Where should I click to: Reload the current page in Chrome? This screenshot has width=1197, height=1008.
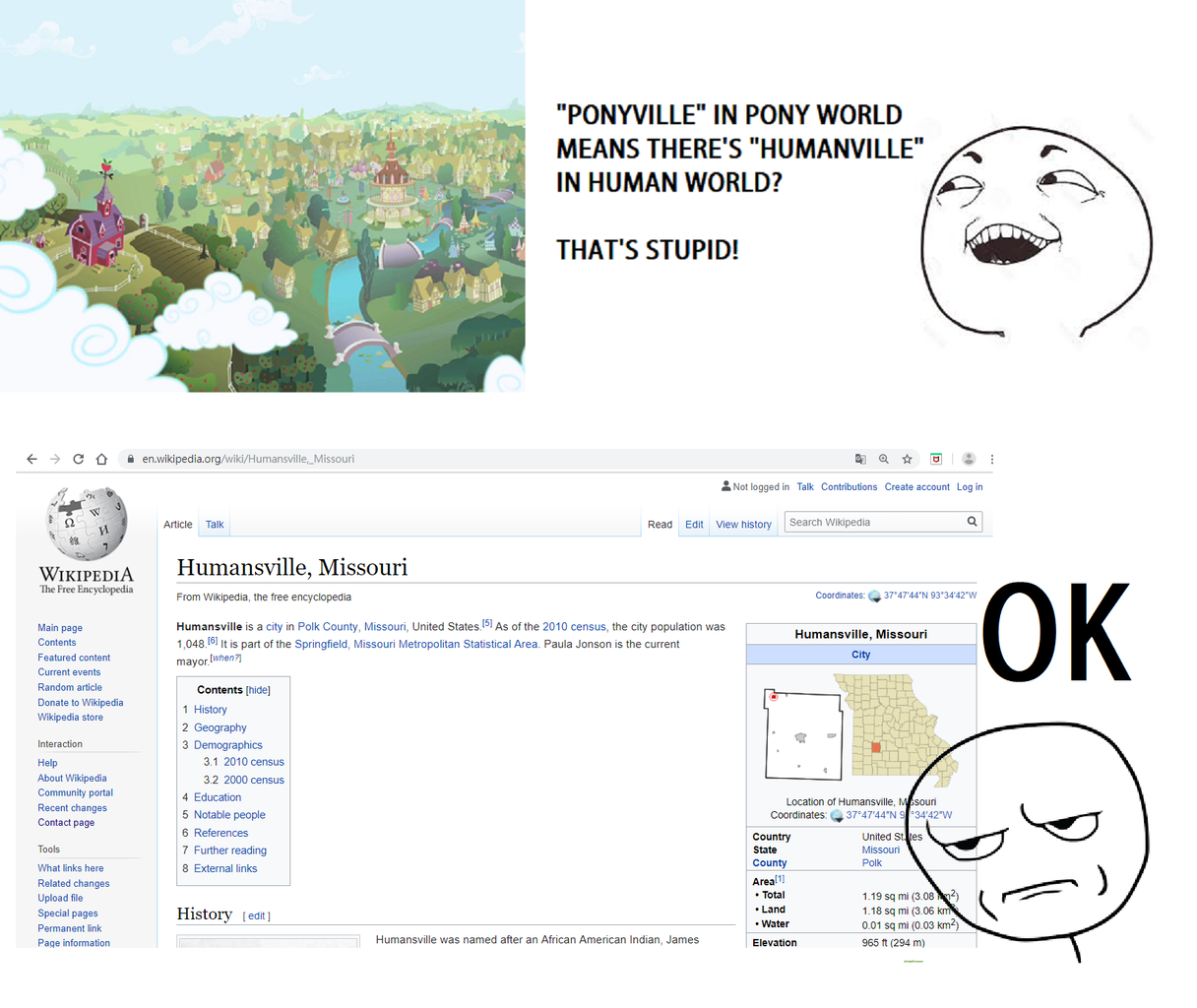78,459
